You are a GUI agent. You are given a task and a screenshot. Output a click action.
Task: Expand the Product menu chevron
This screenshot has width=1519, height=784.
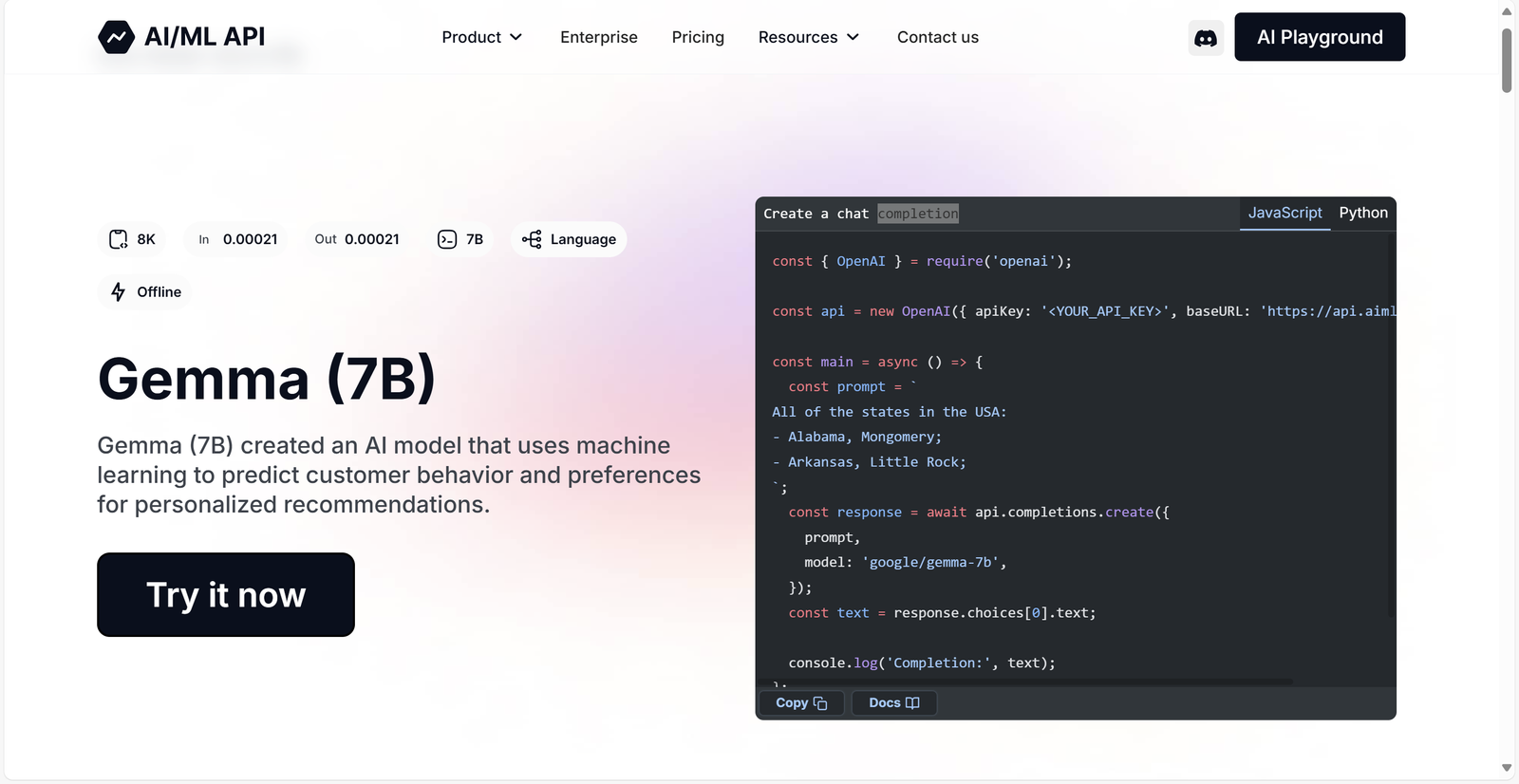coord(516,37)
